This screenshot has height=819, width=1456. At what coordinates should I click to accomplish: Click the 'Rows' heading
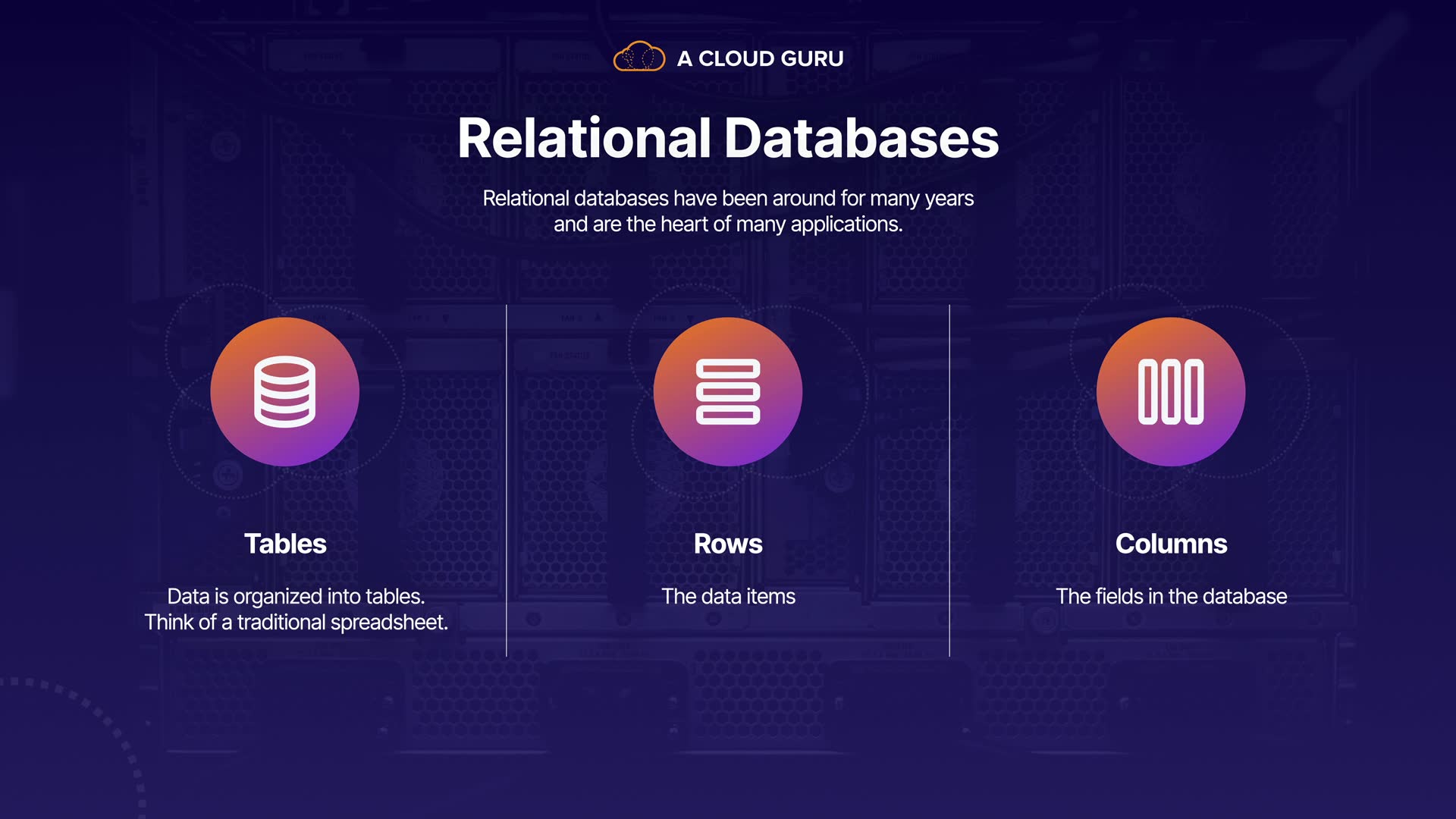coord(728,544)
